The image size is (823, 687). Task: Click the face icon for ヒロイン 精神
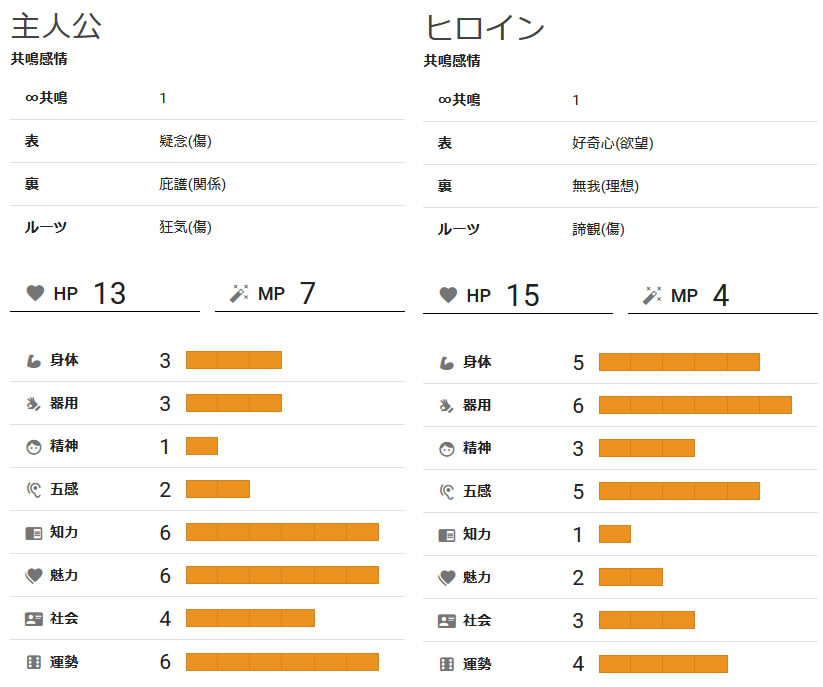pyautogui.click(x=447, y=449)
